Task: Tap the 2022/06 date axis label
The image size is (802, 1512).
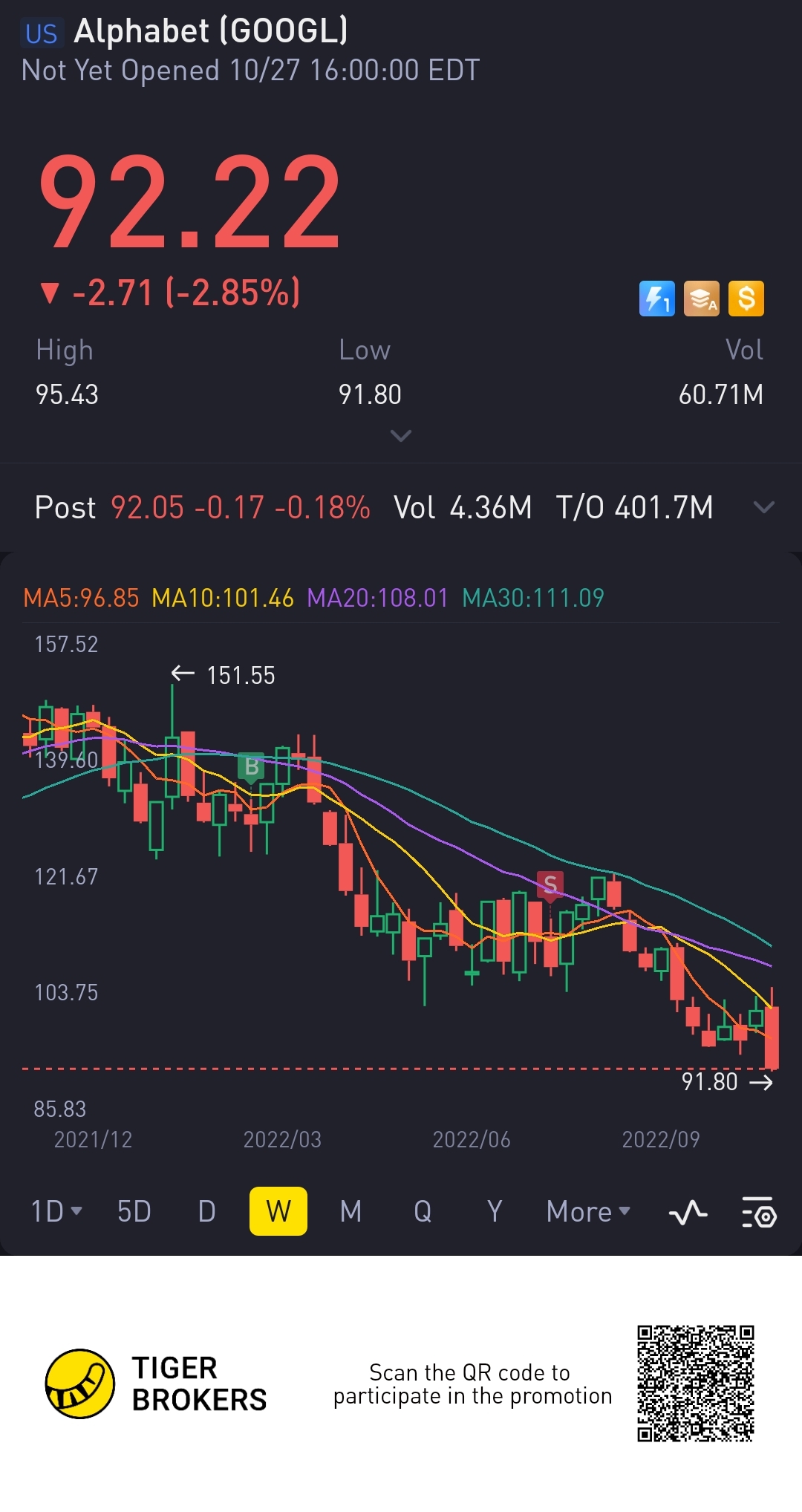Action: pyautogui.click(x=472, y=1139)
